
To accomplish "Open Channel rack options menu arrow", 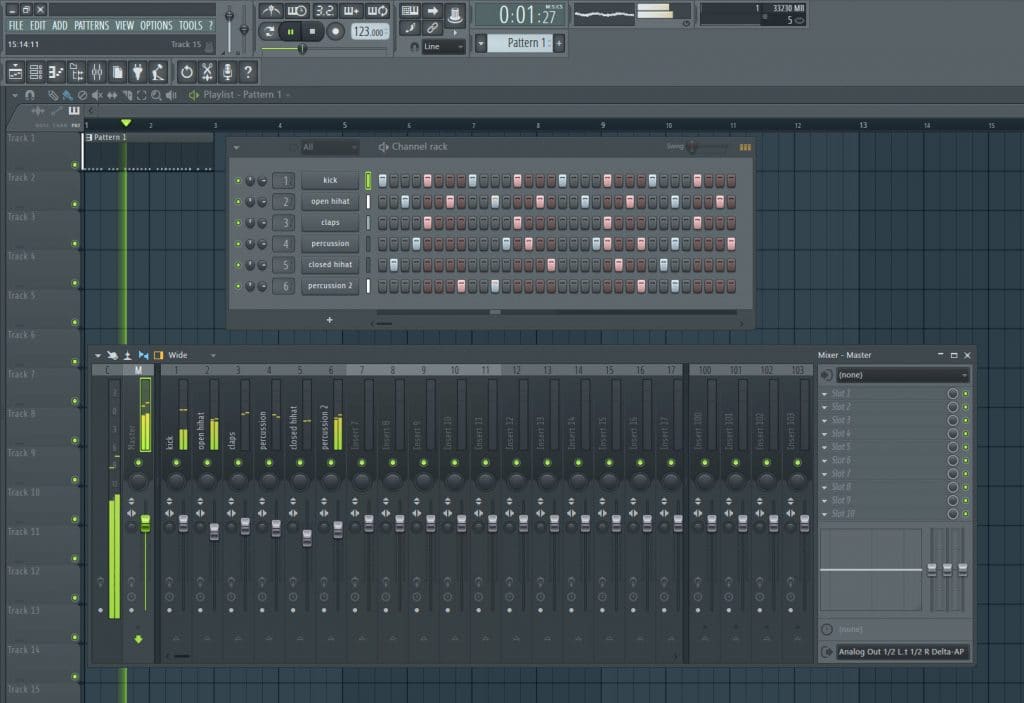I will (x=236, y=148).
